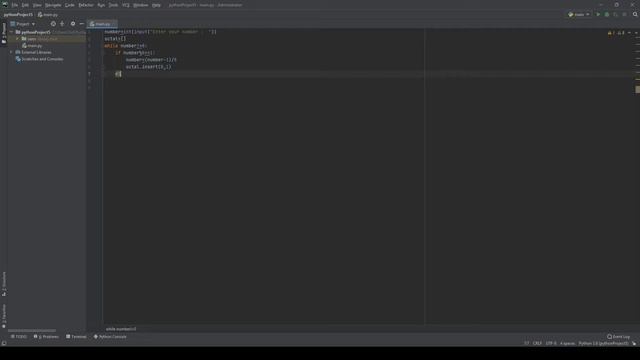This screenshot has height=360, width=640.
Task: Collapse the pythonProject5 root folder
Action: (x=12, y=32)
